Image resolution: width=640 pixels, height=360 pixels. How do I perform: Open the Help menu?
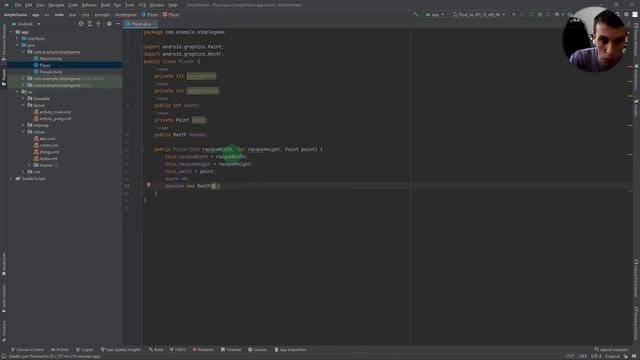[x=173, y=5]
